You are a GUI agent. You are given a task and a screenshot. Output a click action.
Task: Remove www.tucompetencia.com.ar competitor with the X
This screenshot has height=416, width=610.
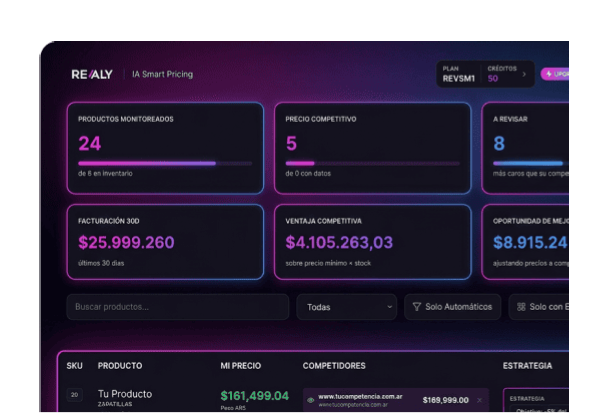[x=479, y=400]
